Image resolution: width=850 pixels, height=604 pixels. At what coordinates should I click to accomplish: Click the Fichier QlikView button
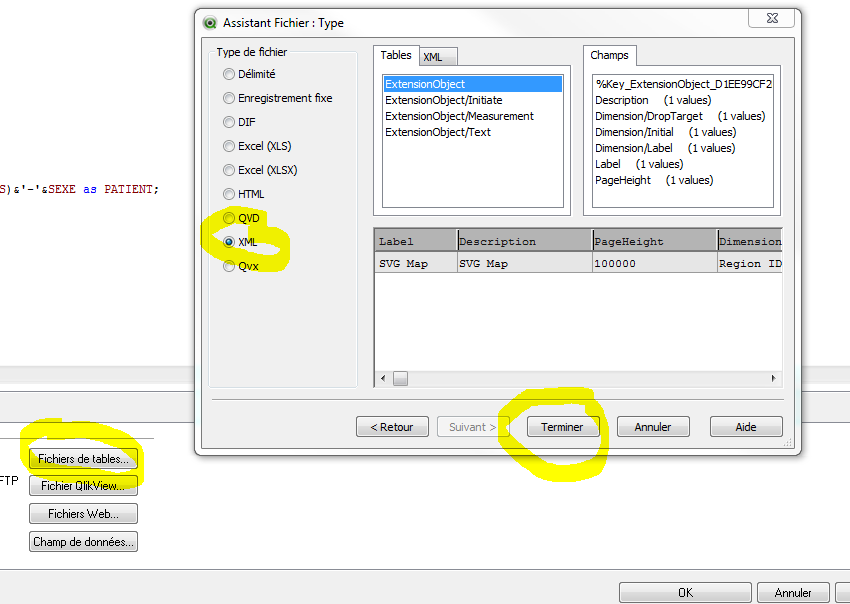[x=83, y=486]
